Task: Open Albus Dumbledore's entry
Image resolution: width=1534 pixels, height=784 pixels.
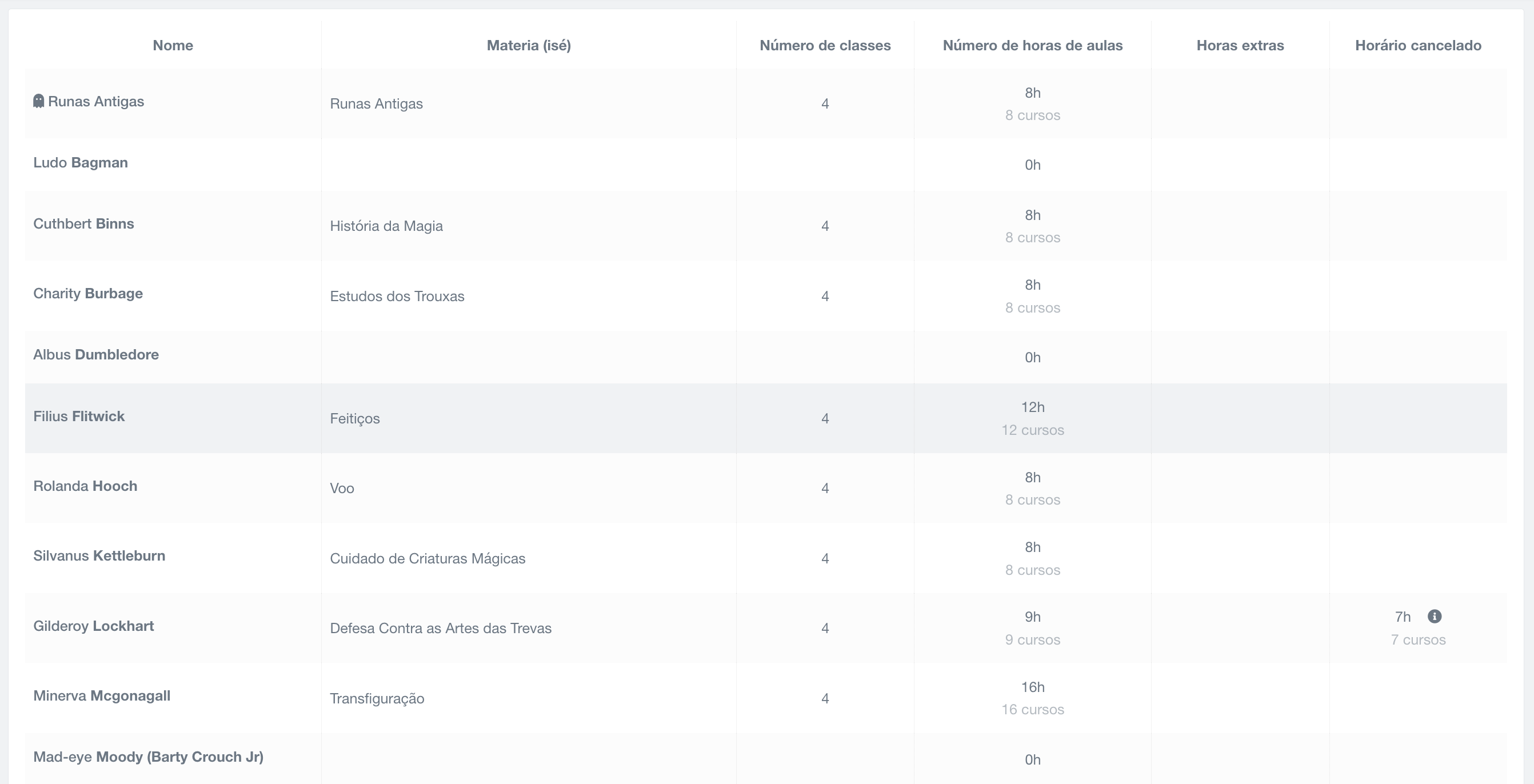Action: [x=96, y=355]
